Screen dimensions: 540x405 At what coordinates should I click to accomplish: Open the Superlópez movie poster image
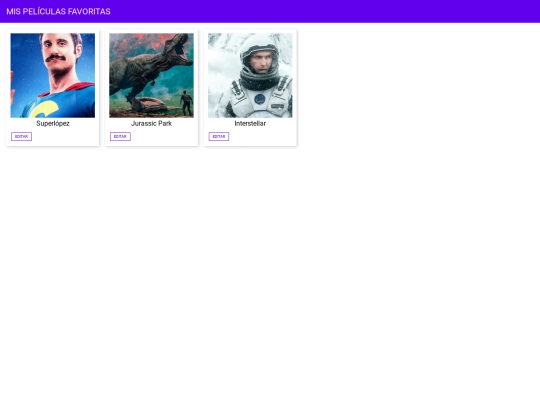click(53, 75)
